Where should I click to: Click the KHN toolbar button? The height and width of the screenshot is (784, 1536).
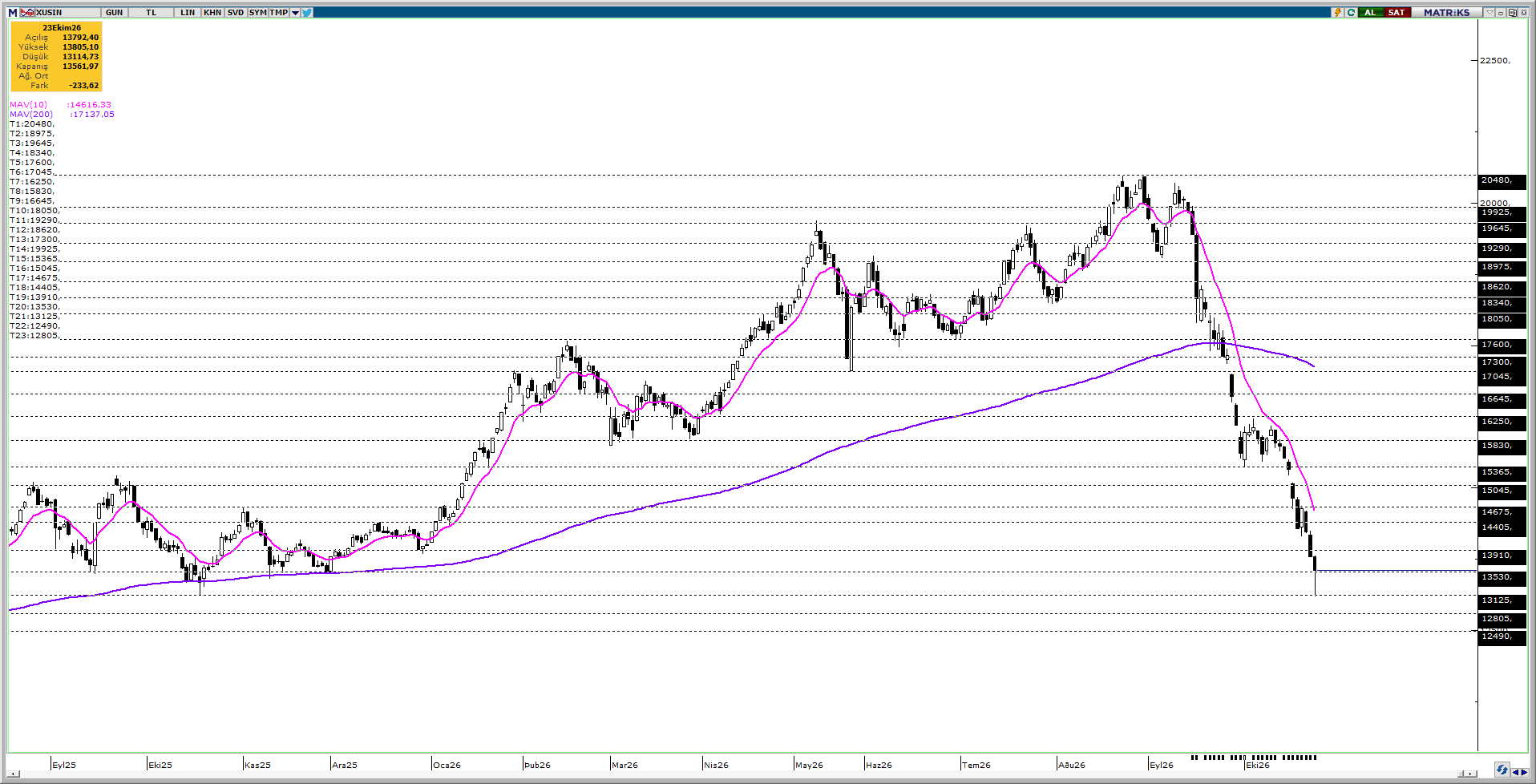pos(212,12)
